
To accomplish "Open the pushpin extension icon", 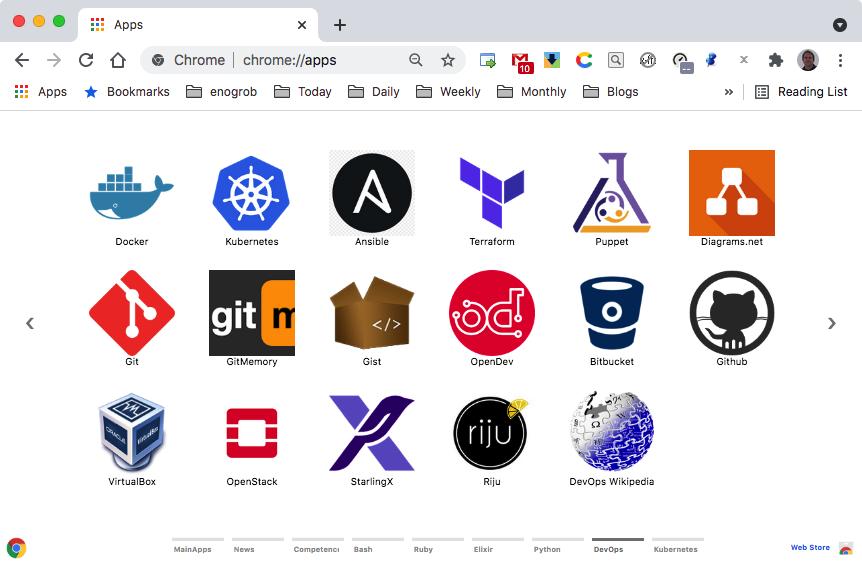I will [711, 60].
